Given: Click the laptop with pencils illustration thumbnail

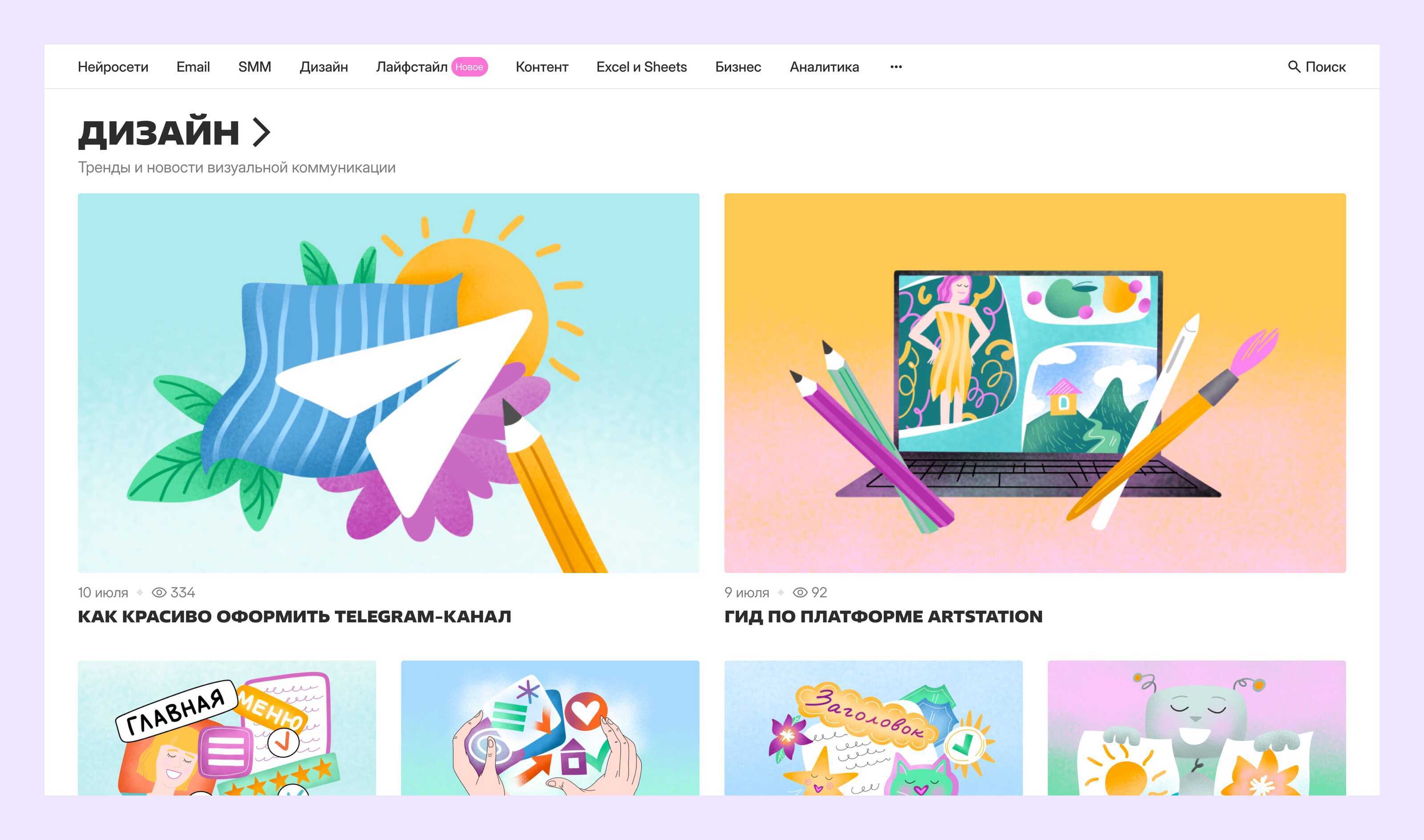Looking at the screenshot, I should tap(1035, 383).
